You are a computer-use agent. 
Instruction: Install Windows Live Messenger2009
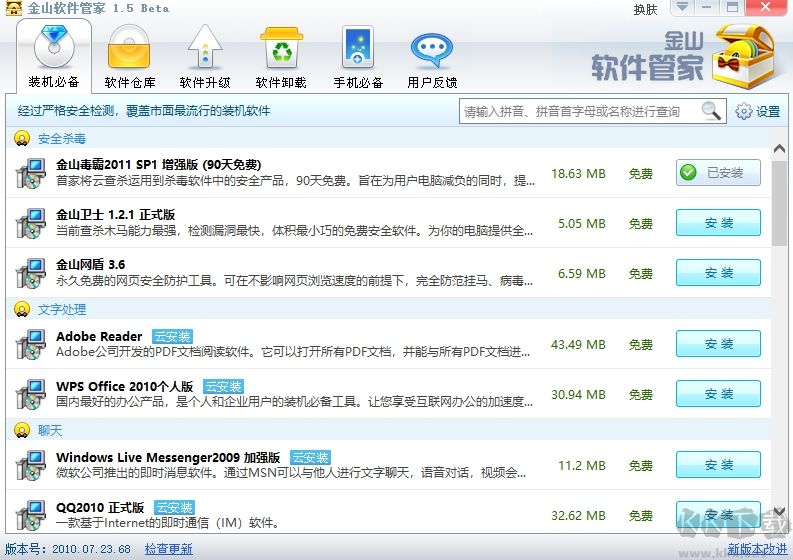coord(718,465)
